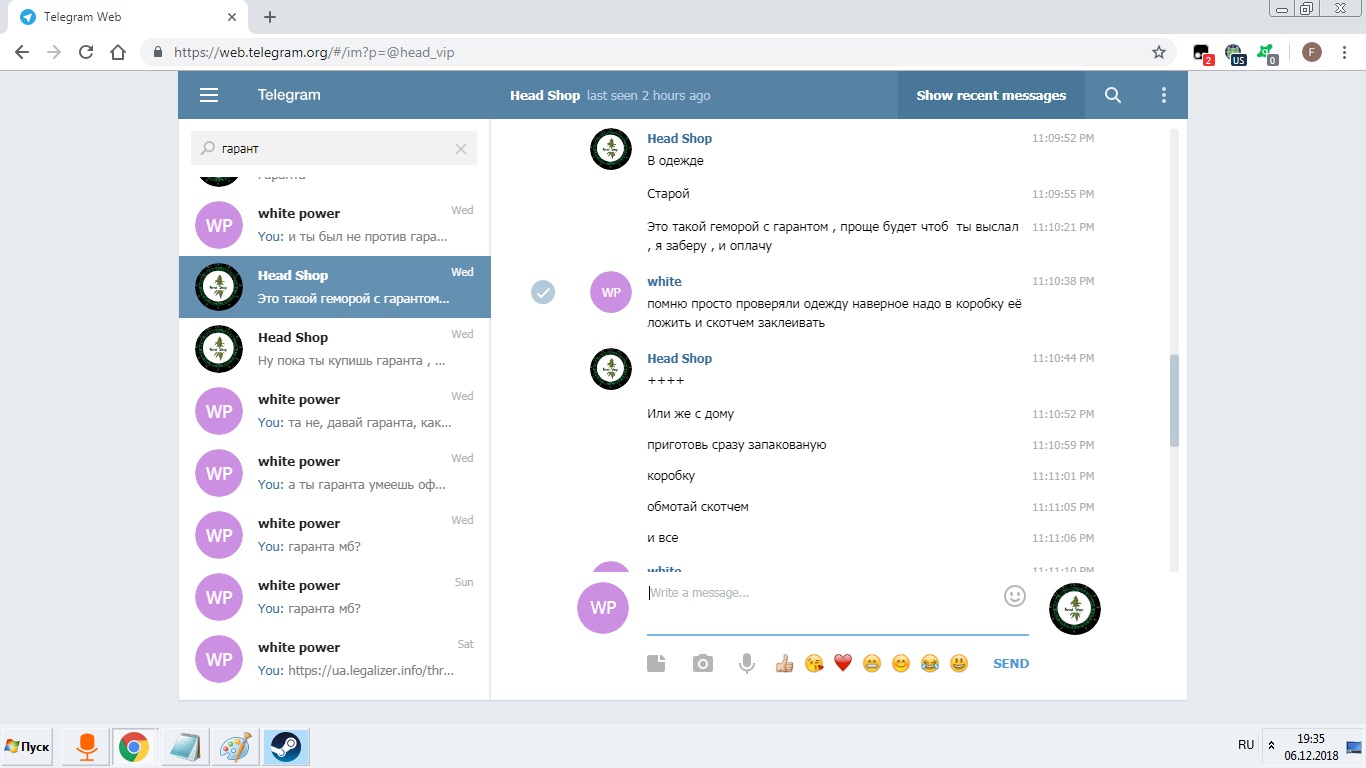Click browser back arrow button
1366x768 pixels.
click(22, 52)
